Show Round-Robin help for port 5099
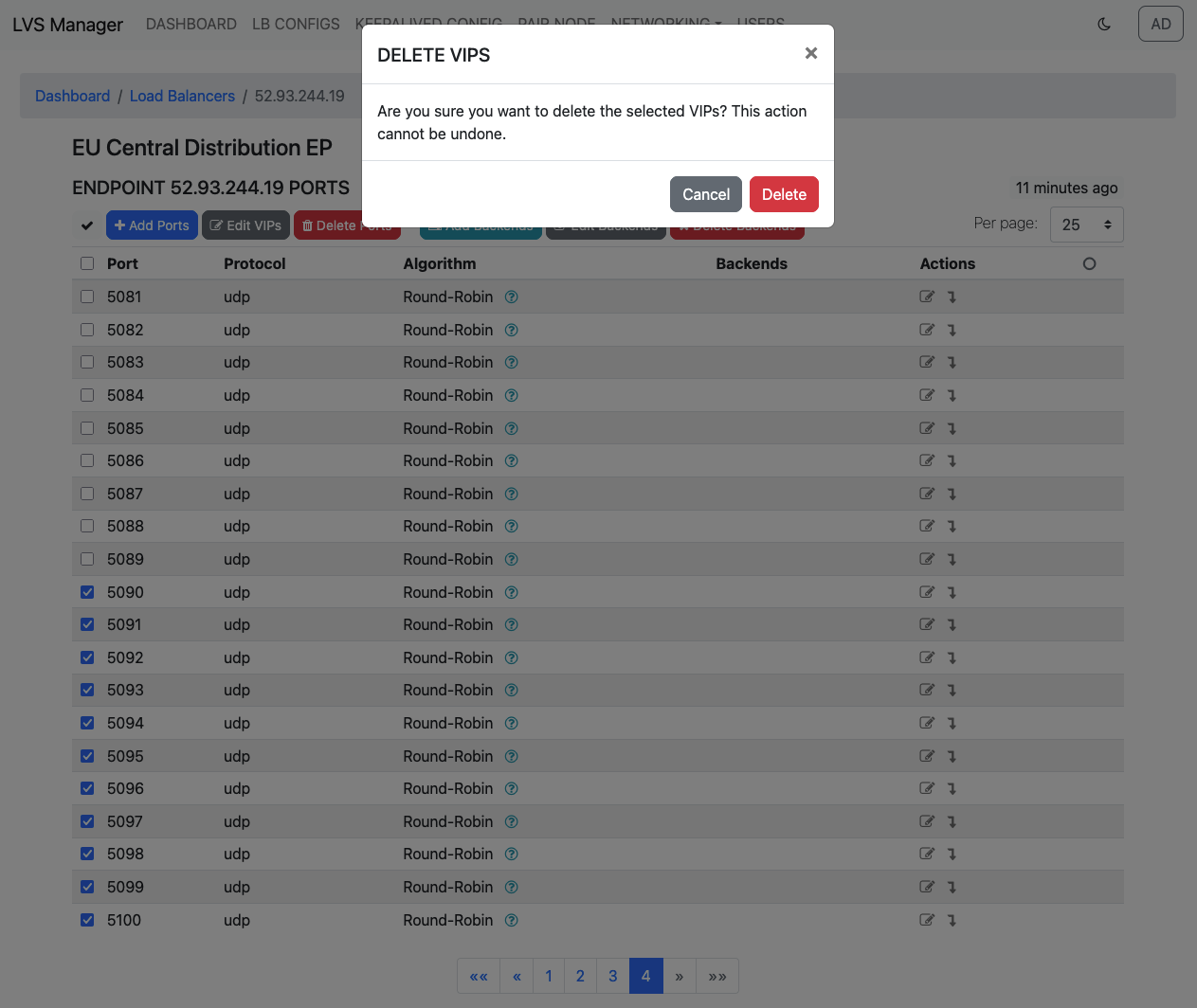1197x1008 pixels. pos(511,887)
